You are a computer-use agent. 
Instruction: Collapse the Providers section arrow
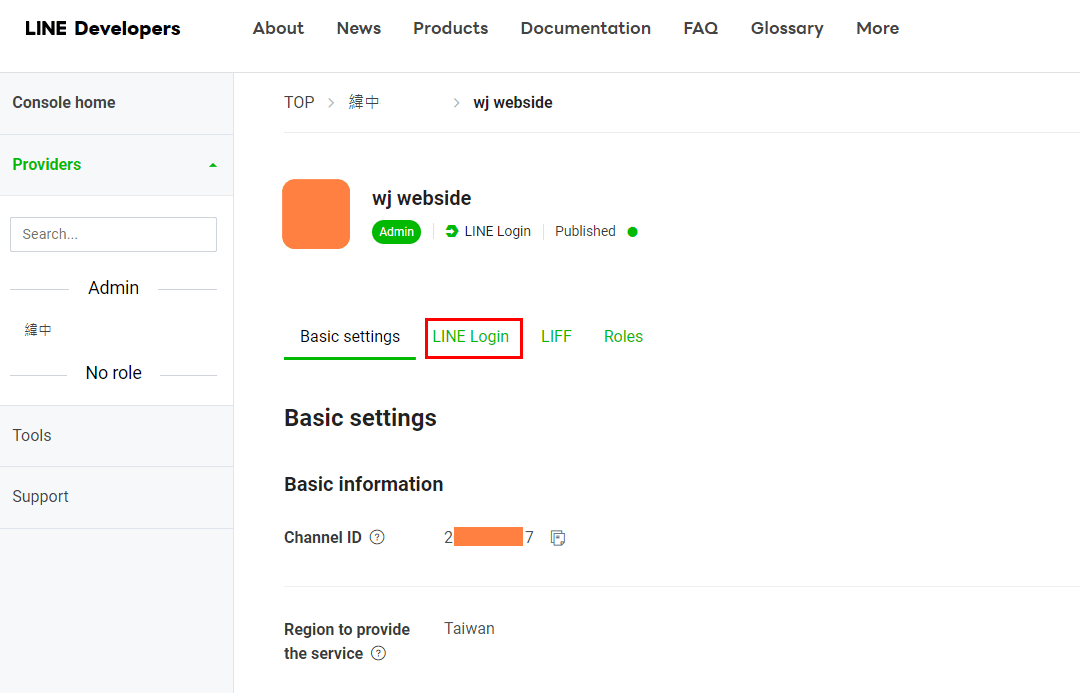click(x=212, y=165)
